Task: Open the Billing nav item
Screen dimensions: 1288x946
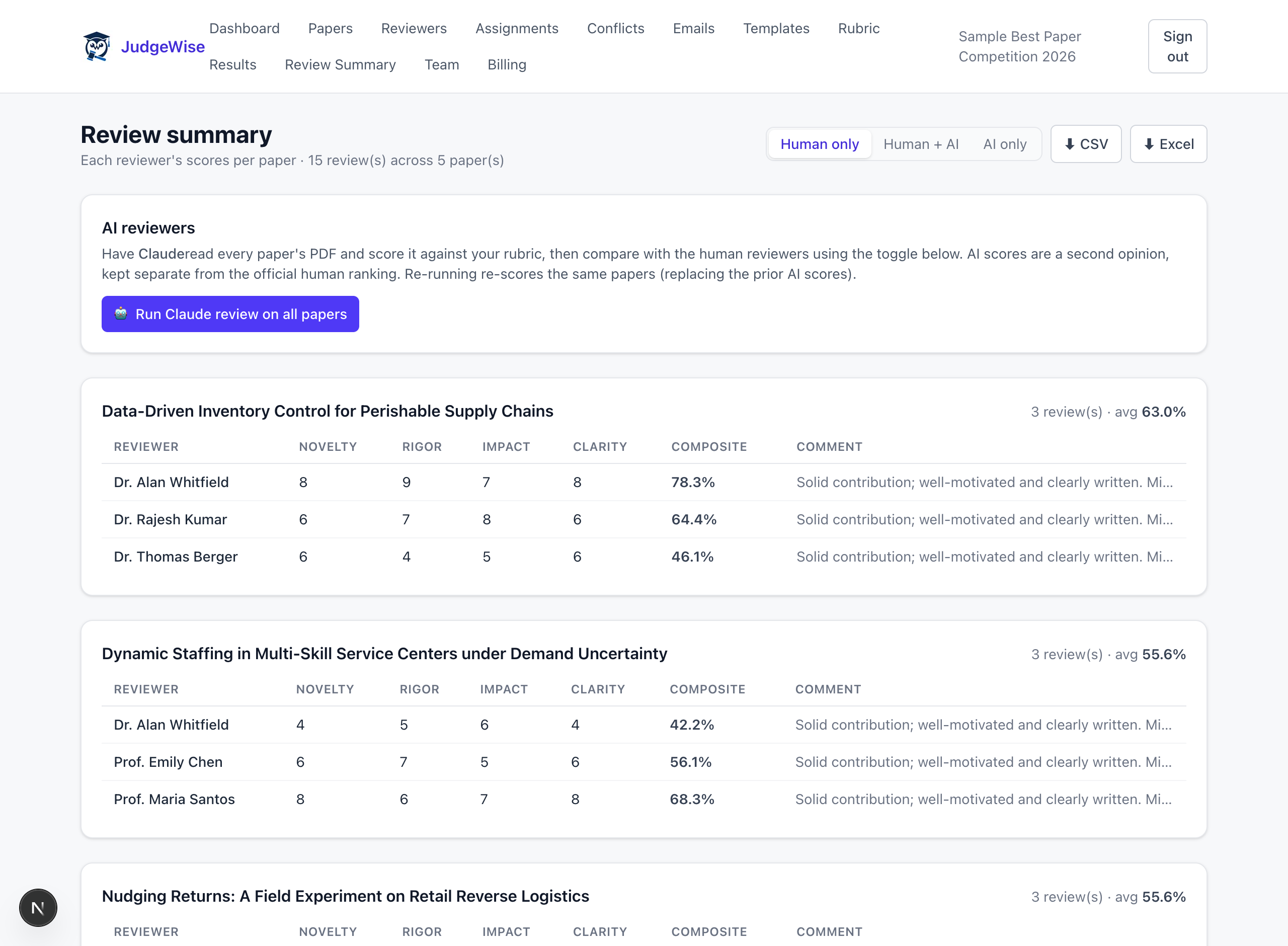Action: pos(507,64)
